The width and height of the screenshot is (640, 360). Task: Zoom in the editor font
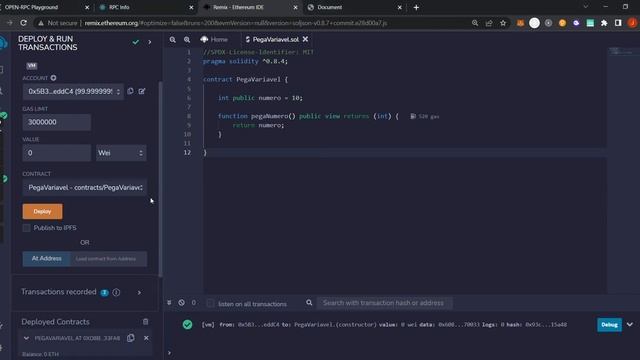187,40
